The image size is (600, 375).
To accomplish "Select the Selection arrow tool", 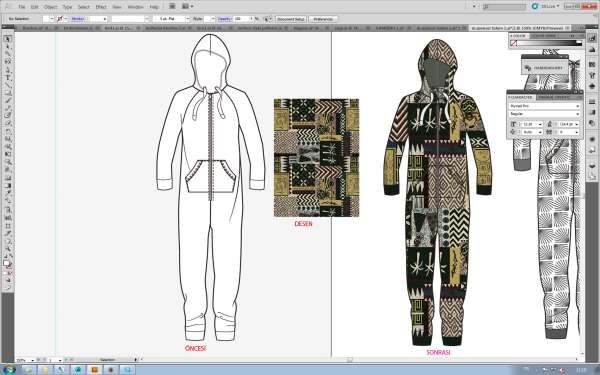I will coord(7,39).
